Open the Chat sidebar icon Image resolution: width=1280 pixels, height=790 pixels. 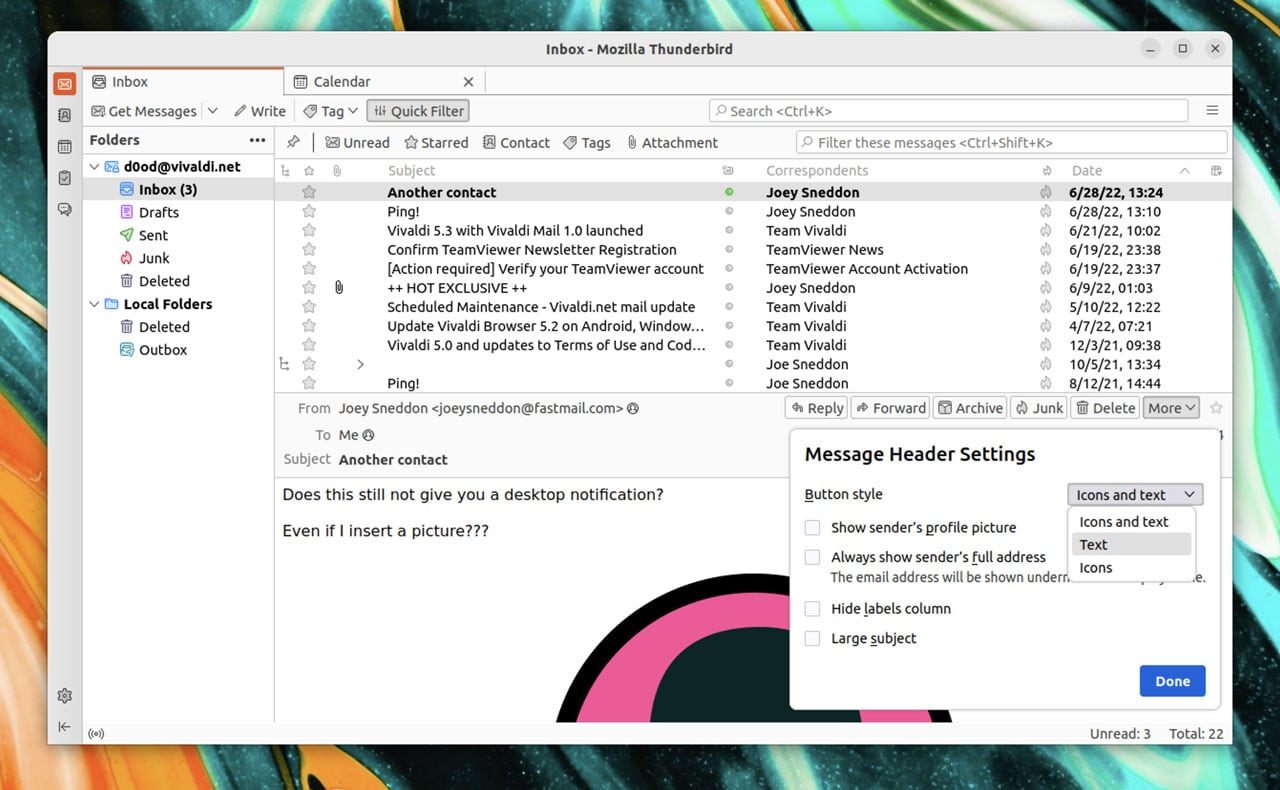(x=64, y=209)
